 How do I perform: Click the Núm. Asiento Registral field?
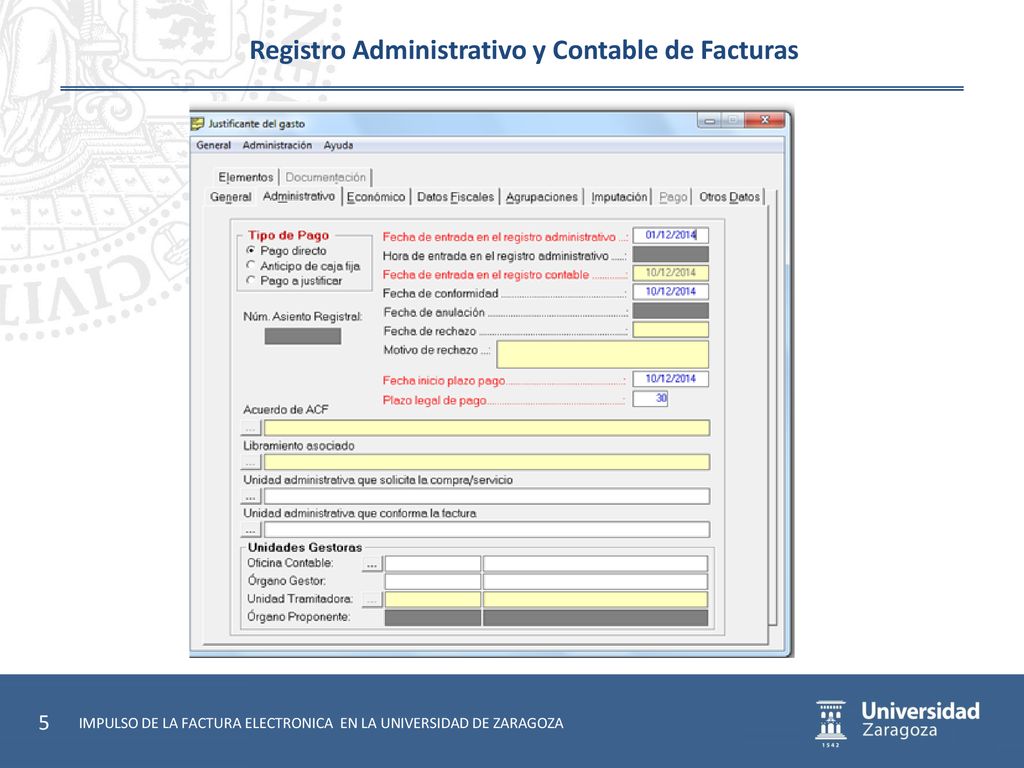coord(302,336)
